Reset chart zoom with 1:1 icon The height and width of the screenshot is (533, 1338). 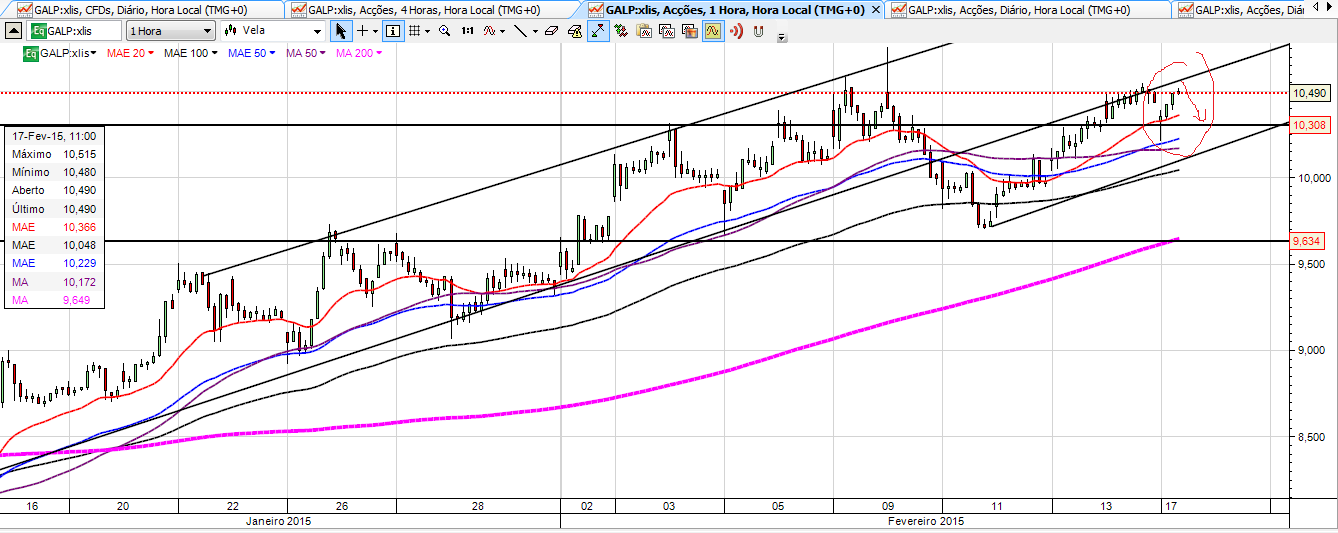click(x=467, y=31)
